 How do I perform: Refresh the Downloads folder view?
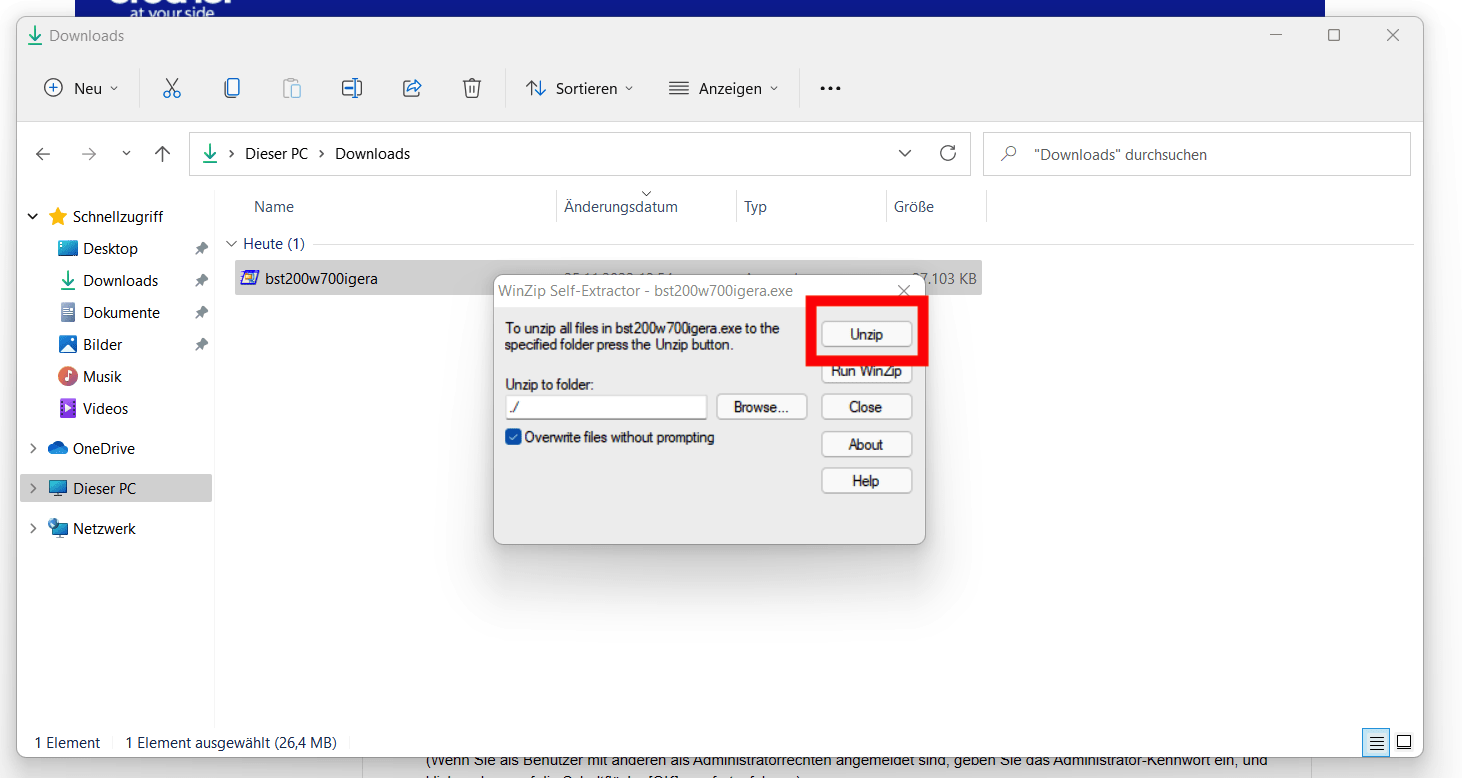tap(948, 153)
